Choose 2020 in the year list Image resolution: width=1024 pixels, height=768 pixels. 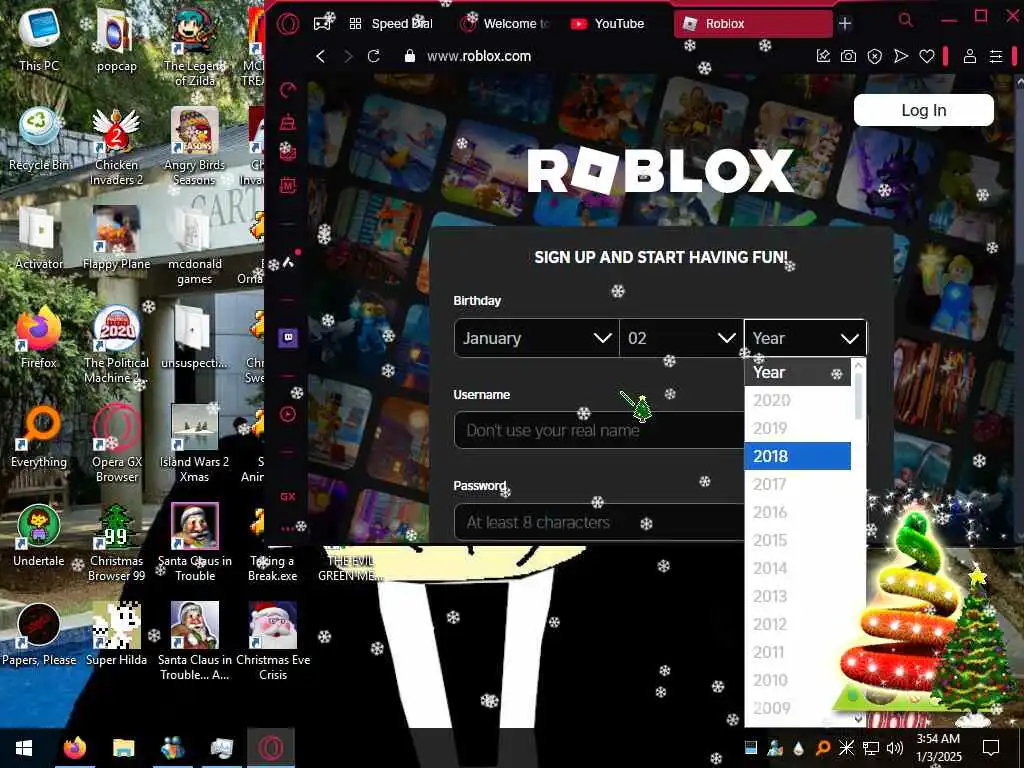pyautogui.click(x=797, y=400)
